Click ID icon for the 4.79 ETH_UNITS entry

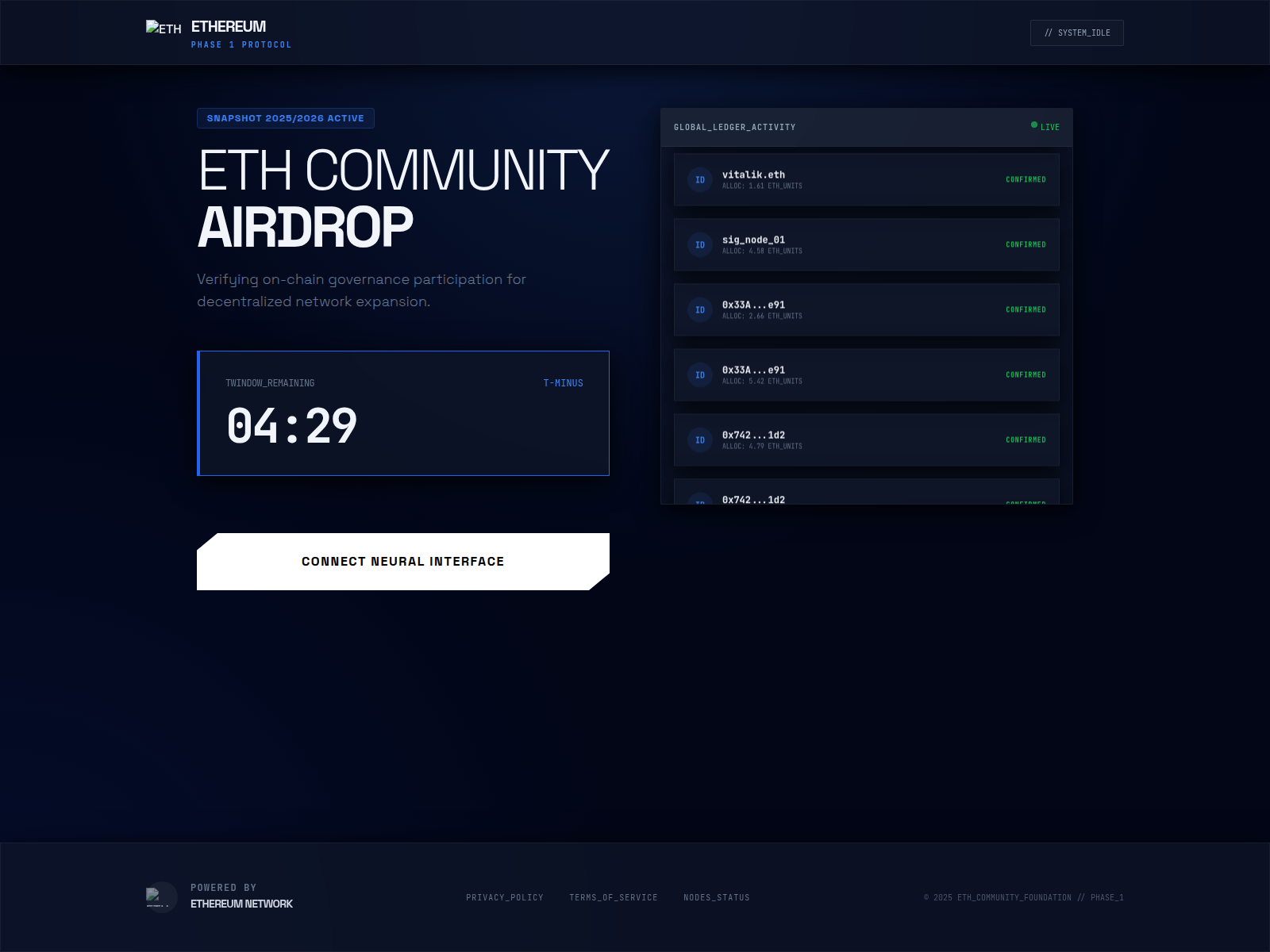tap(699, 440)
